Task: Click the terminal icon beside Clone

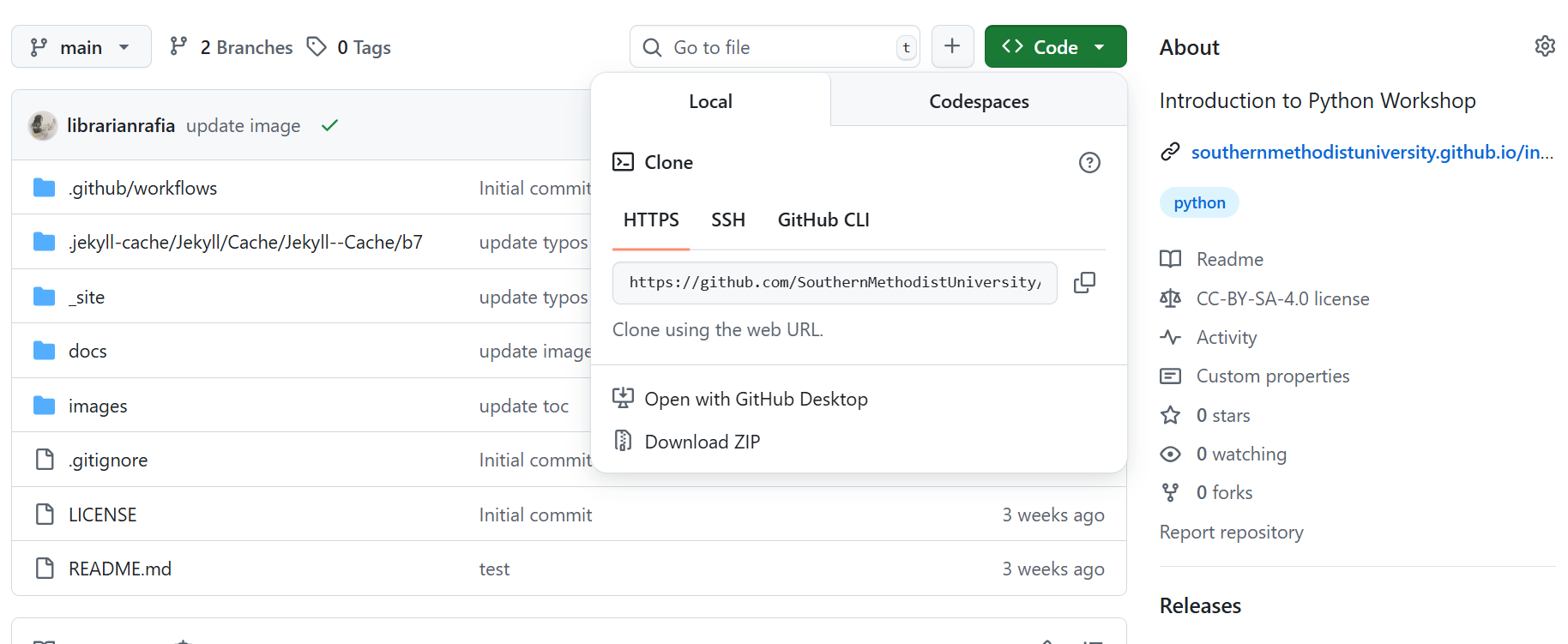Action: [x=623, y=161]
